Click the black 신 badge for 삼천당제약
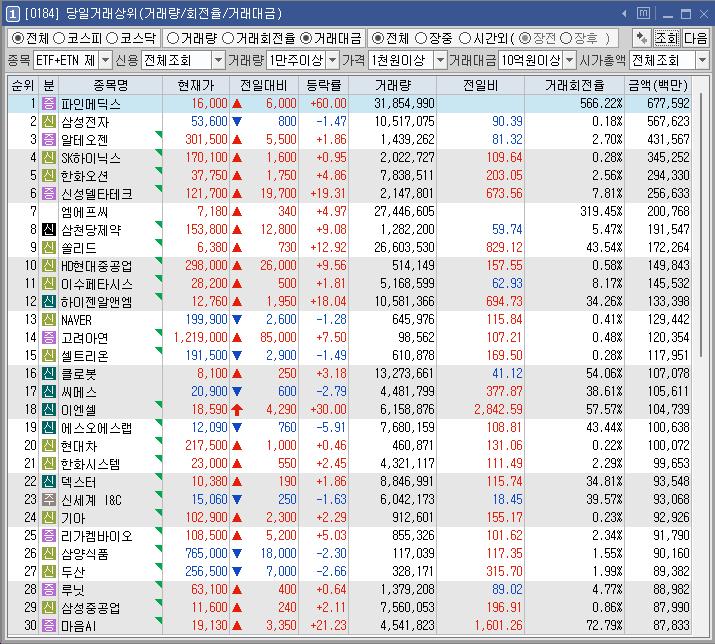This screenshot has height=644, width=715. coord(49,229)
